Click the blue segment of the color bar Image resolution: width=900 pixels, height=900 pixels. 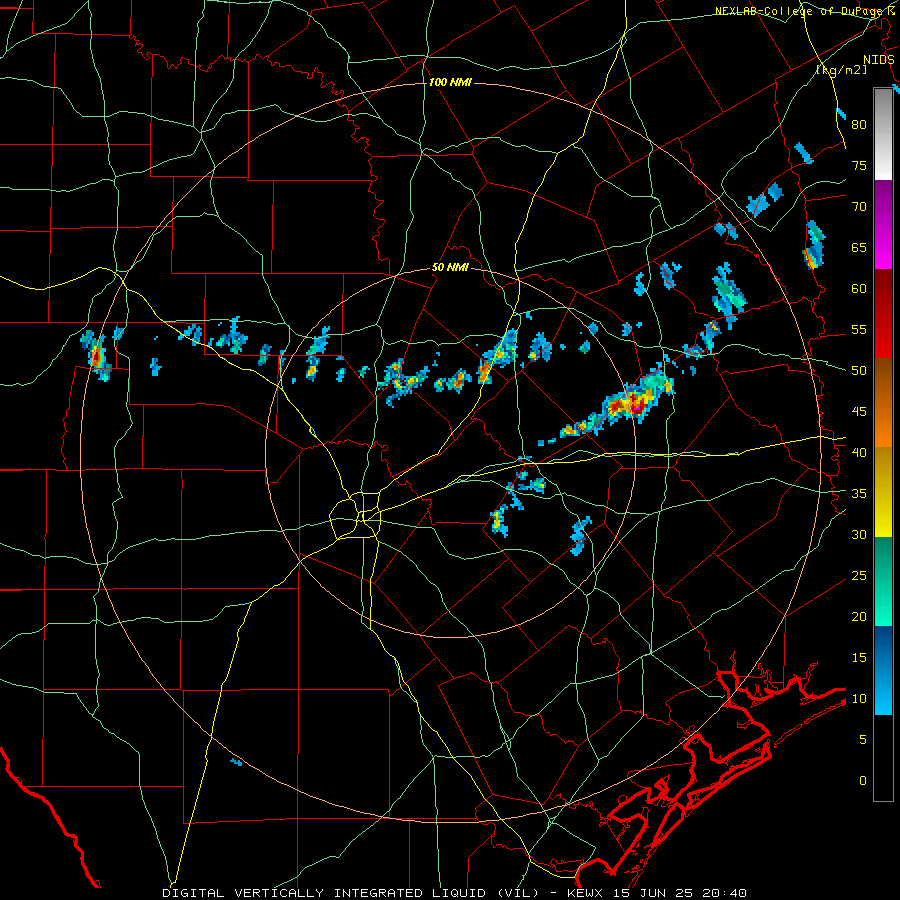coord(883,670)
